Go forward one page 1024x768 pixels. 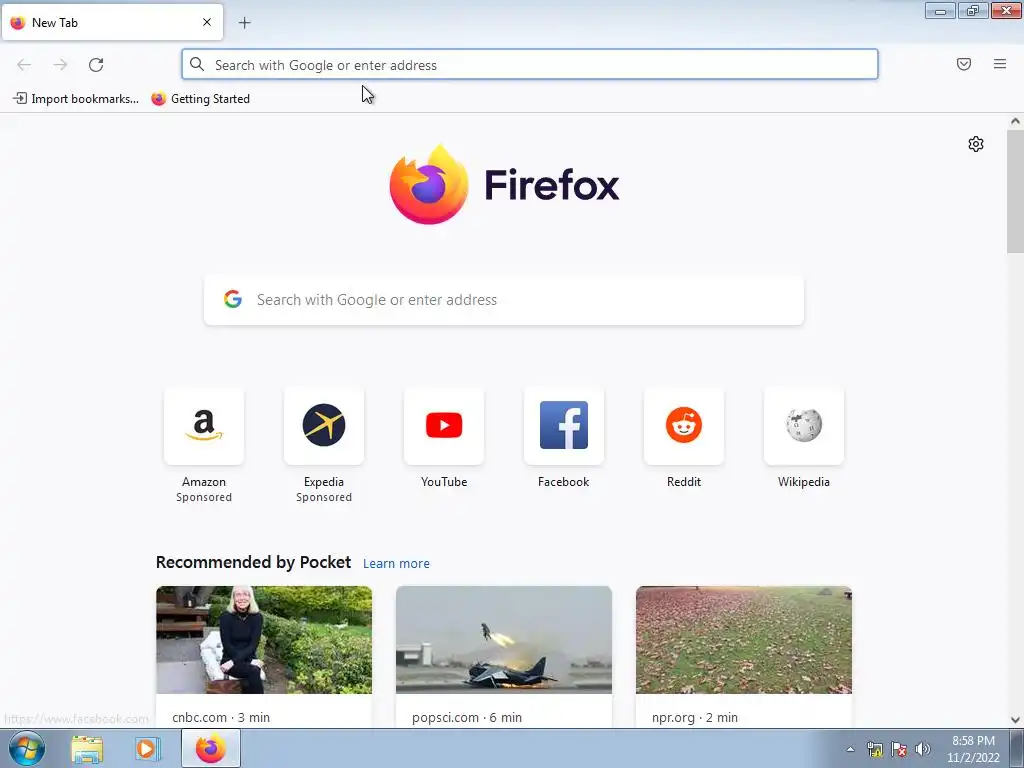60,65
